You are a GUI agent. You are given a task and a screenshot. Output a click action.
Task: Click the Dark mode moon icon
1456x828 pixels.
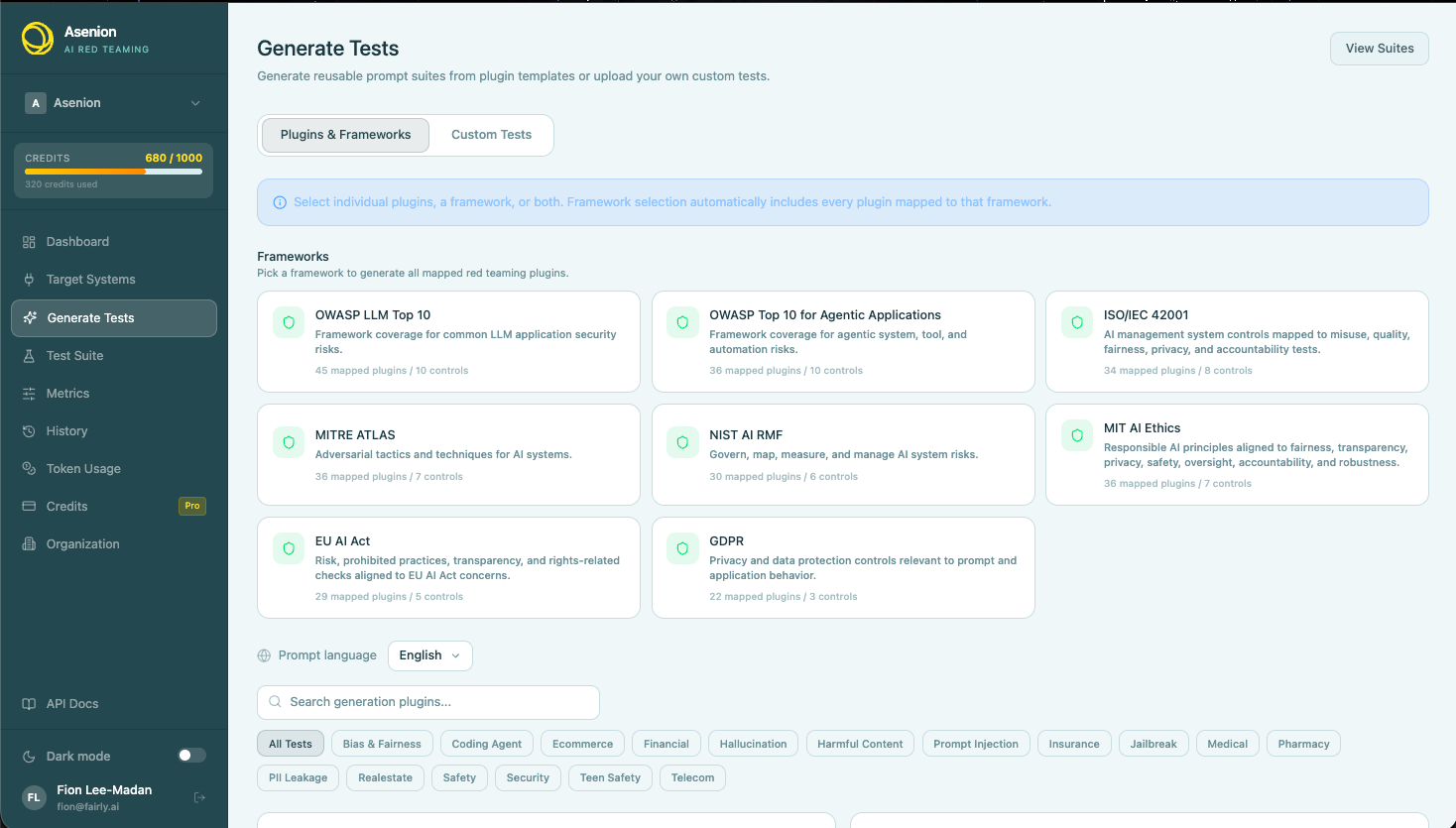pos(29,757)
